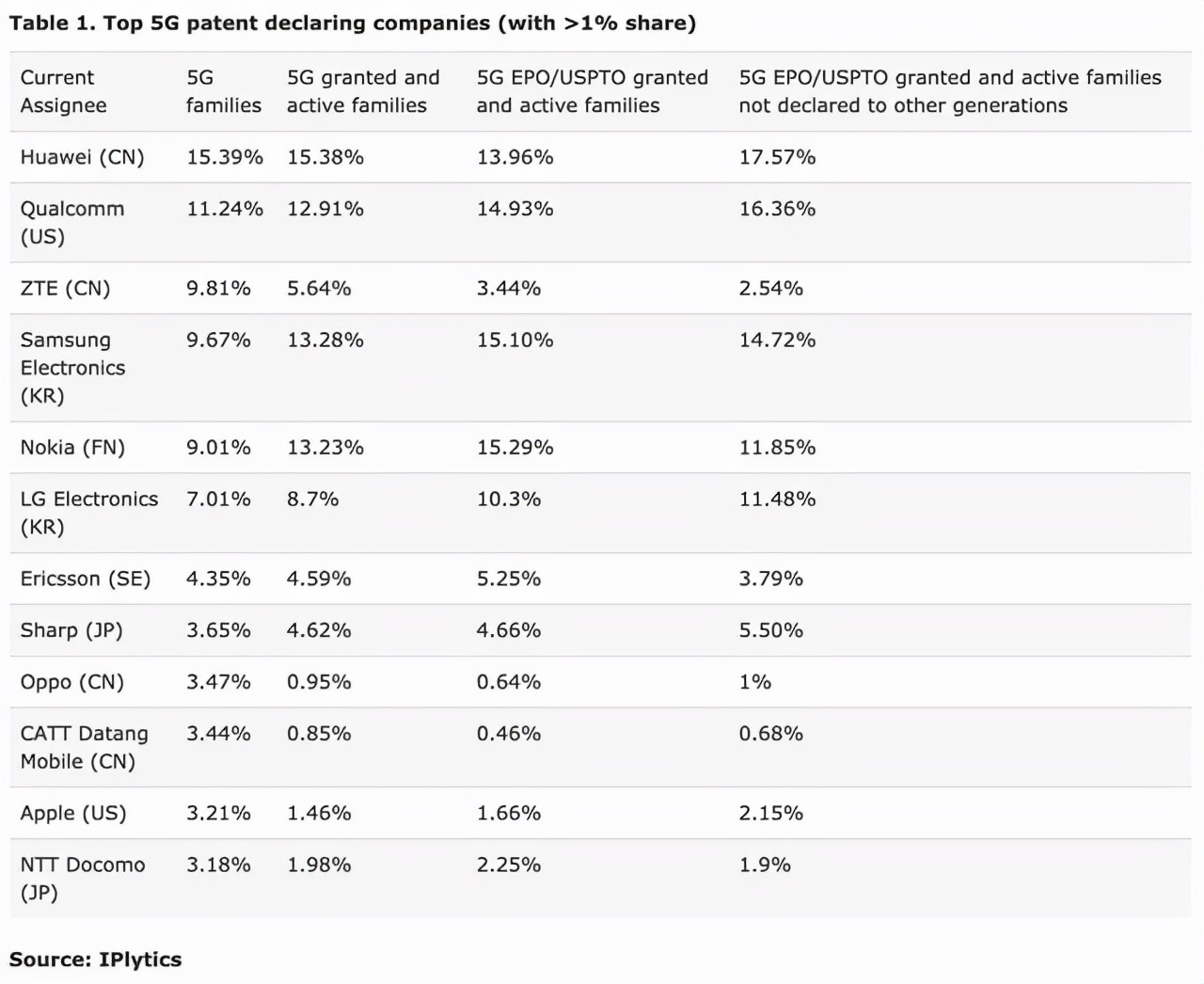Click the Nokia (FN) row label

(72, 447)
